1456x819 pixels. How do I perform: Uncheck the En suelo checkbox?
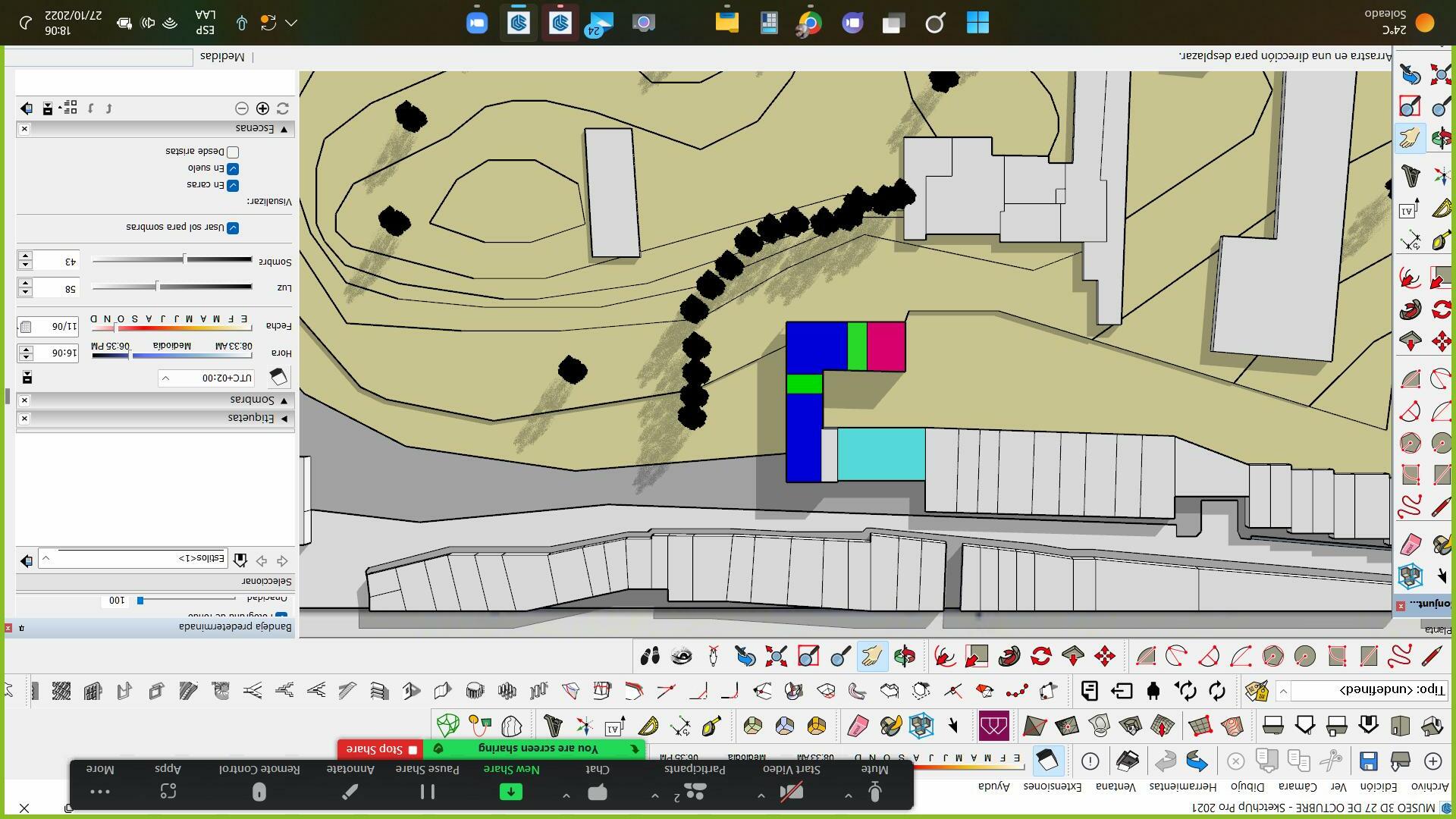[x=233, y=168]
